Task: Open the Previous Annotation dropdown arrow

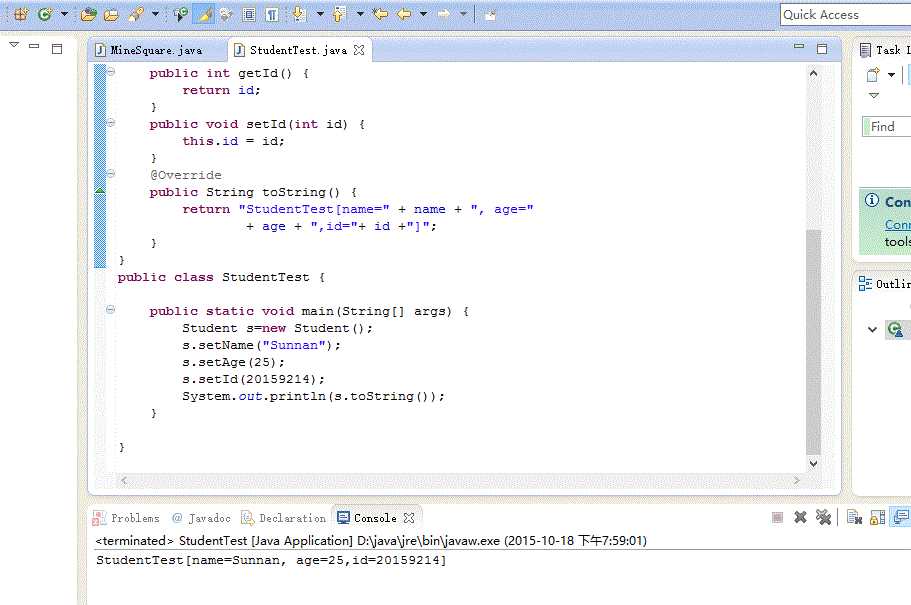Action: click(x=360, y=14)
